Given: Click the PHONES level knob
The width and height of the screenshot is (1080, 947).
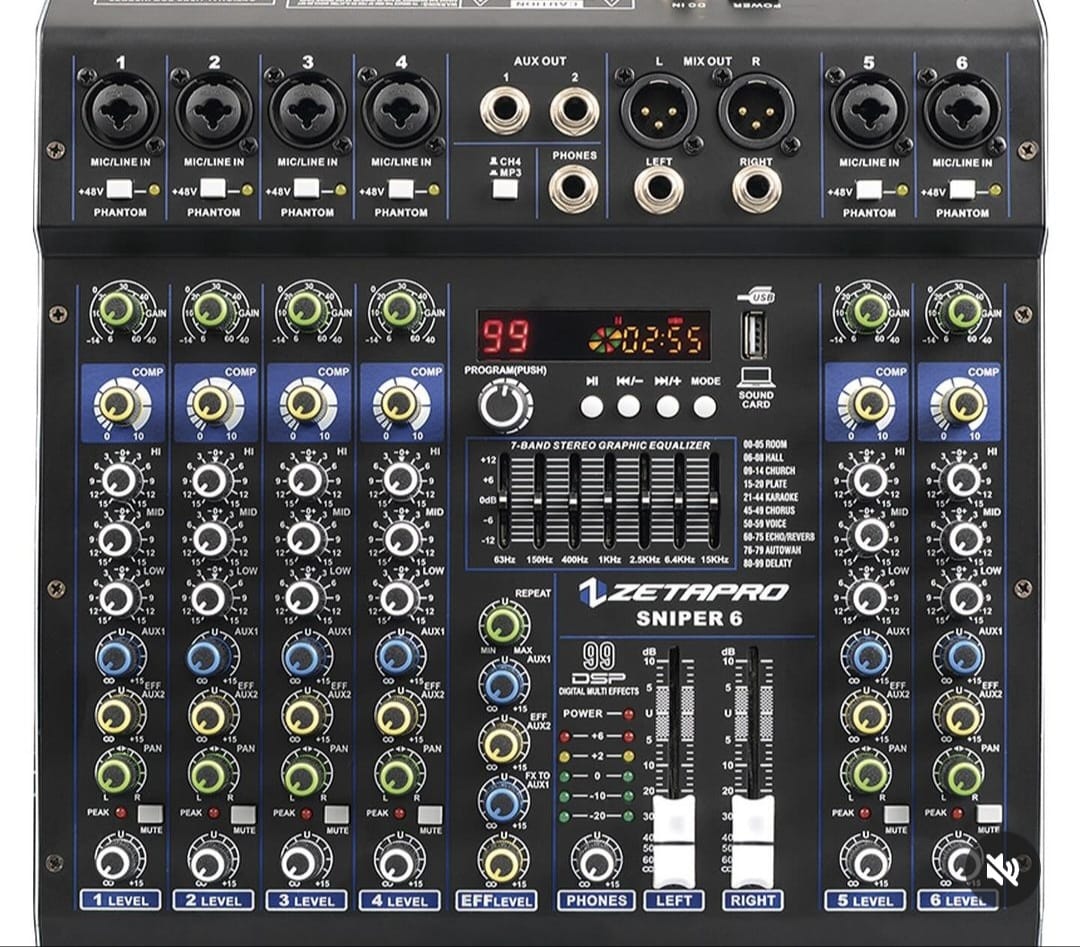Looking at the screenshot, I should (596, 862).
